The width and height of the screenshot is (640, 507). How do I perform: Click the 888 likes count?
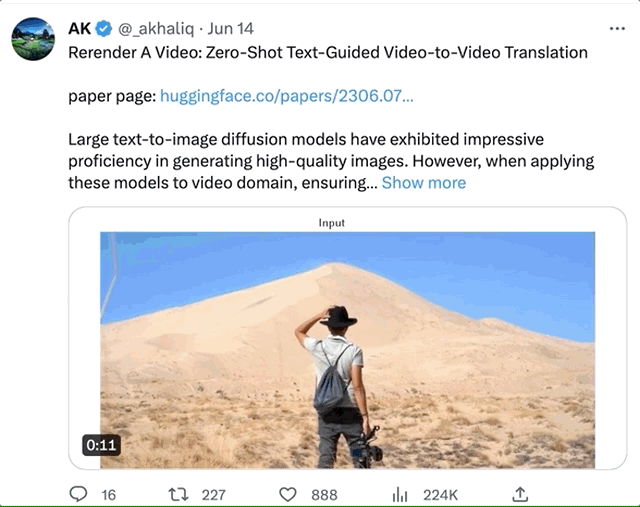[324, 495]
